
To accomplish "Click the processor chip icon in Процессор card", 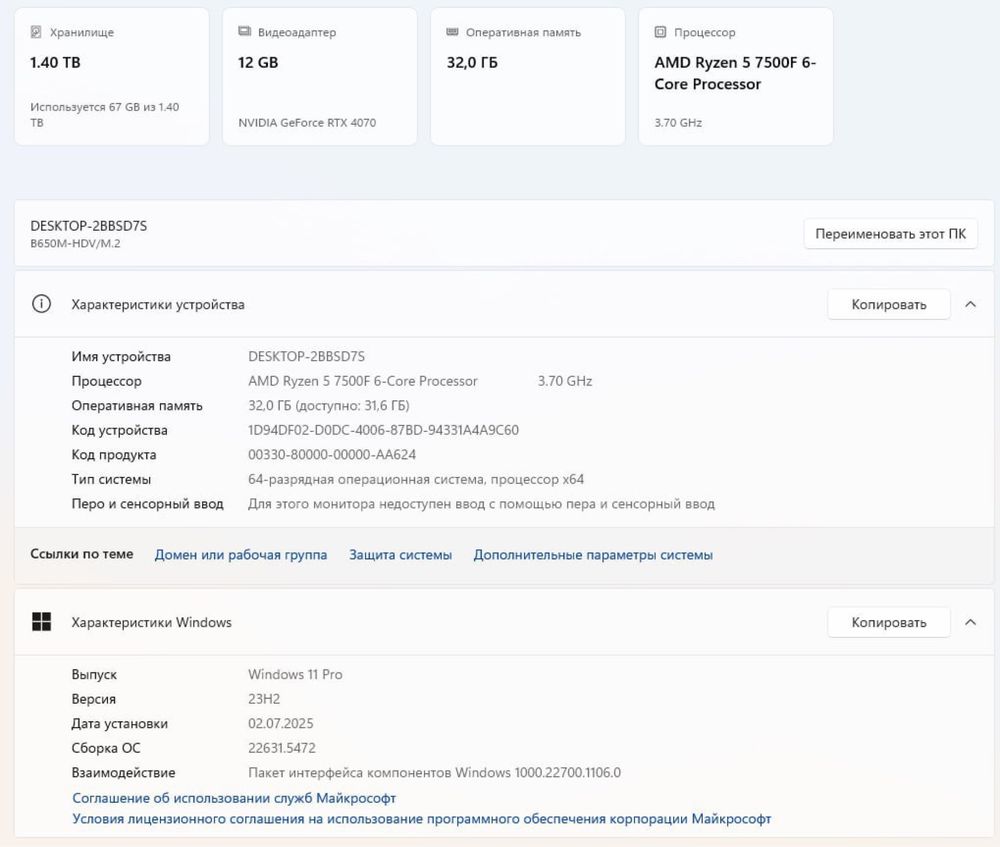I will (x=661, y=32).
